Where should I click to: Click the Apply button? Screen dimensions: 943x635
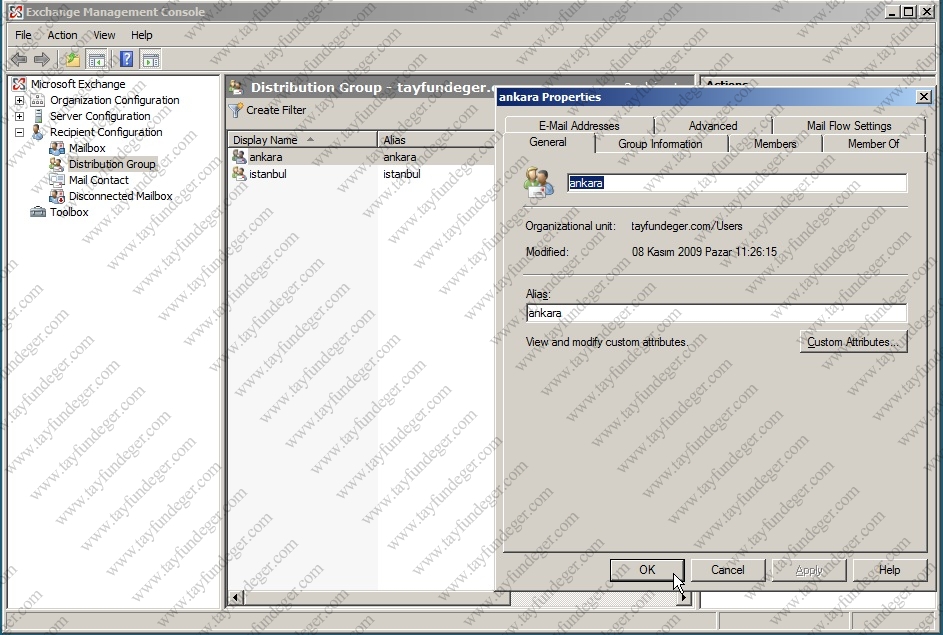coord(809,570)
